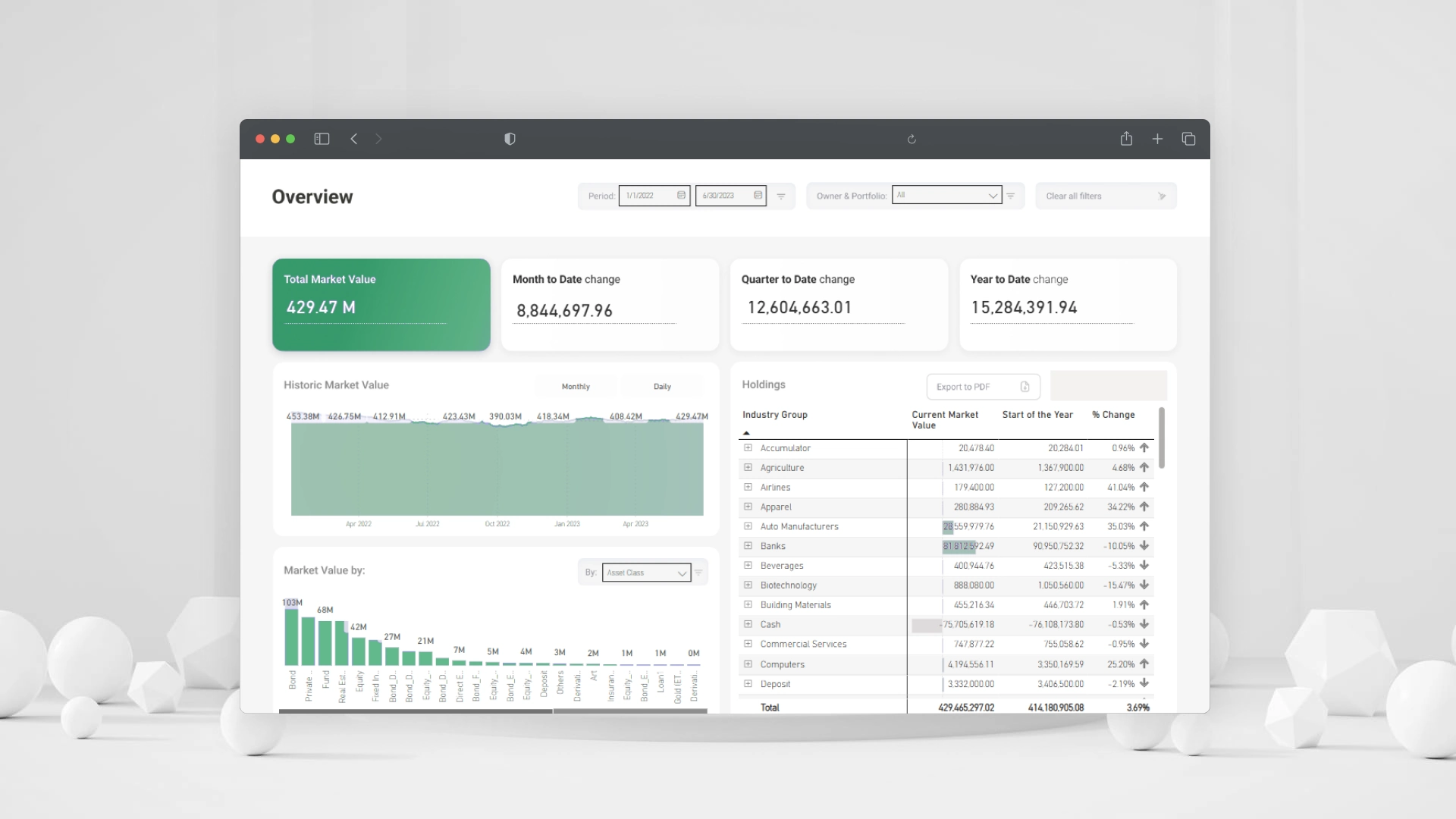
Task: Open the calendar icon for the end date
Action: [758, 196]
